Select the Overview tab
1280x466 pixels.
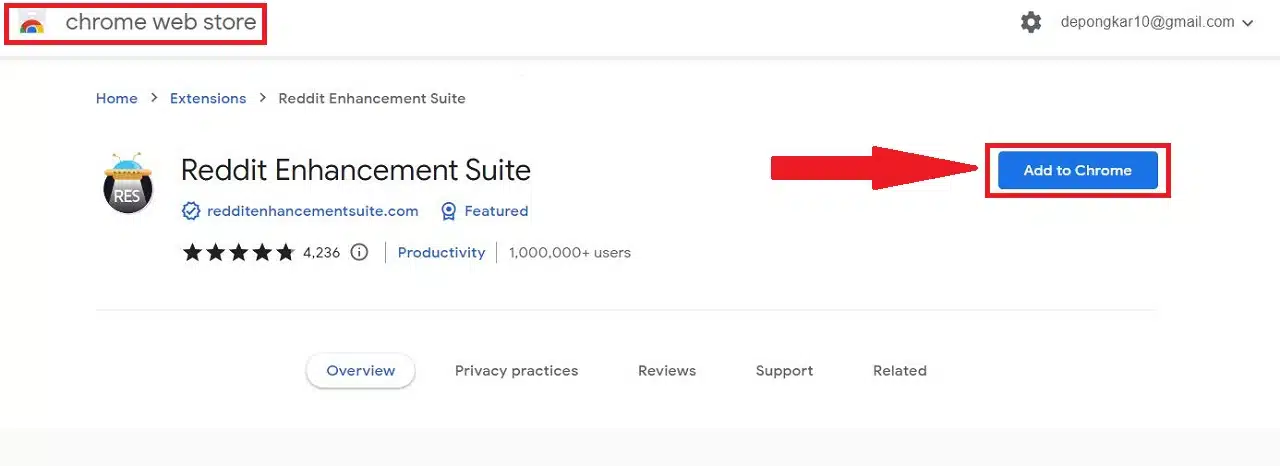[361, 371]
